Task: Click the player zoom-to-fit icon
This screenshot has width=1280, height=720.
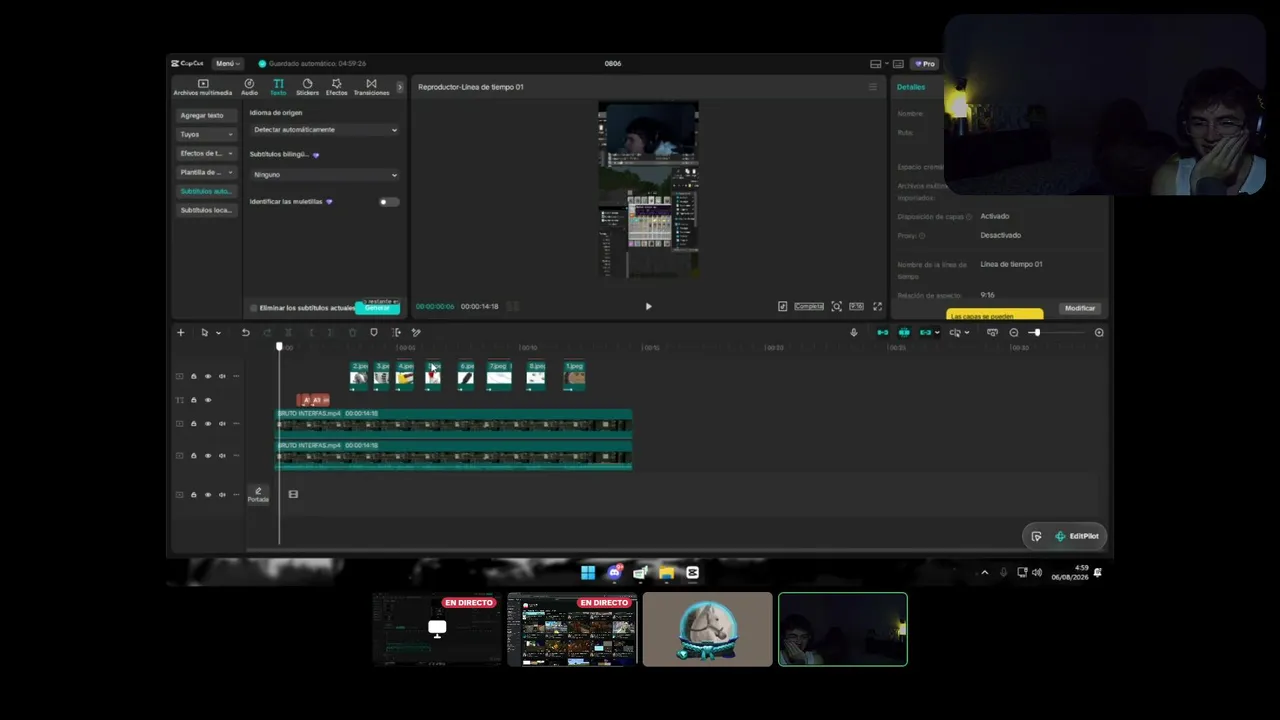Action: pyautogui.click(x=837, y=306)
